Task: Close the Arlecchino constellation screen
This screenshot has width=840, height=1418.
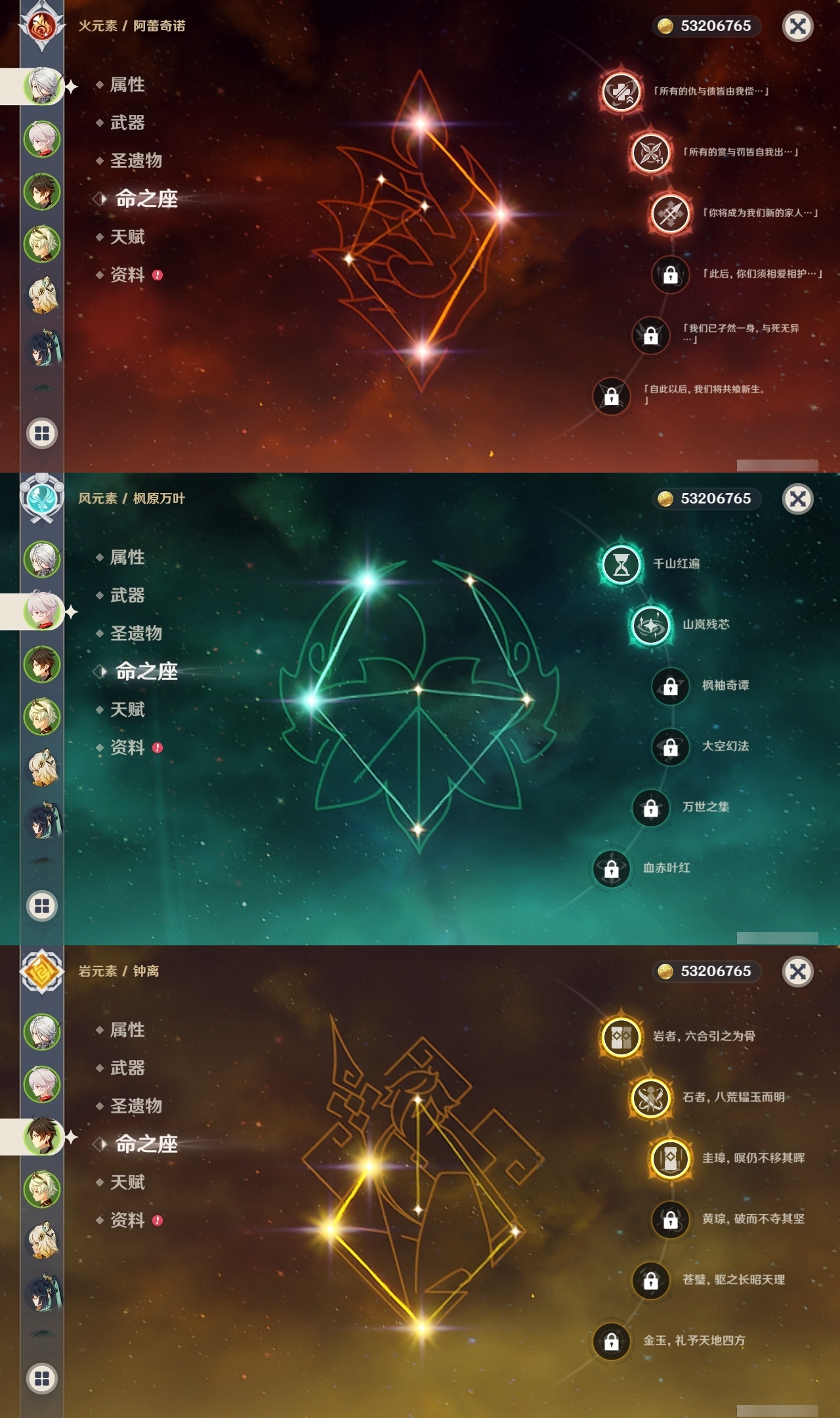Action: pos(798,26)
